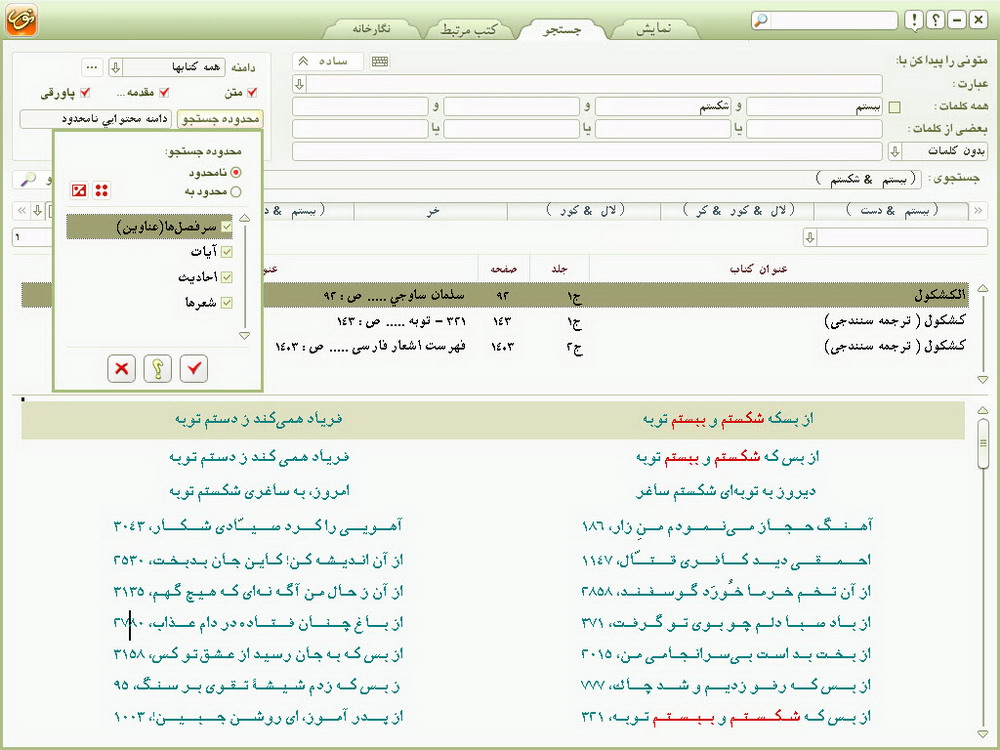1000x750 pixels.
Task: Click the three-dots button beside the دامنه dropdown
Action: [x=92, y=67]
